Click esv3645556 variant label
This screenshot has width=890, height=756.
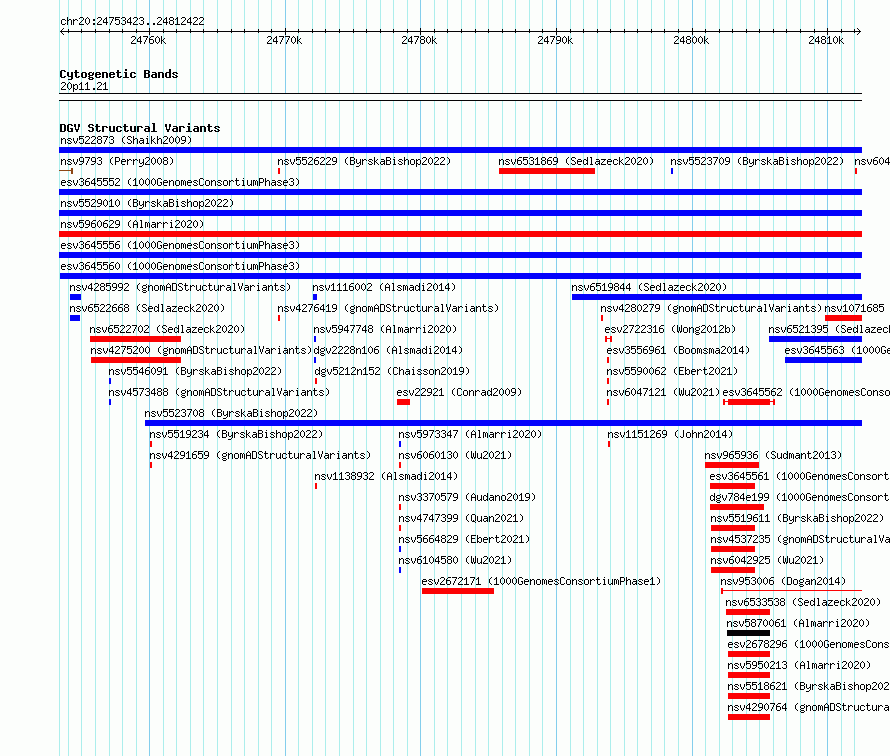point(180,245)
